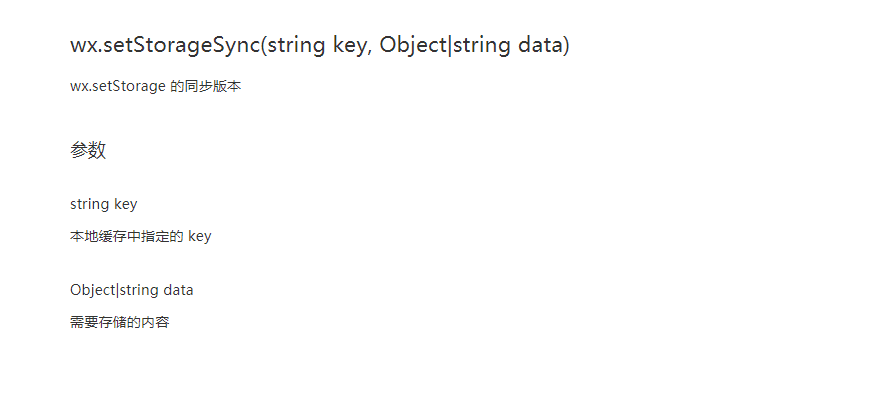
Task: Click the characters 指定 in key description
Action: [x=156, y=236]
